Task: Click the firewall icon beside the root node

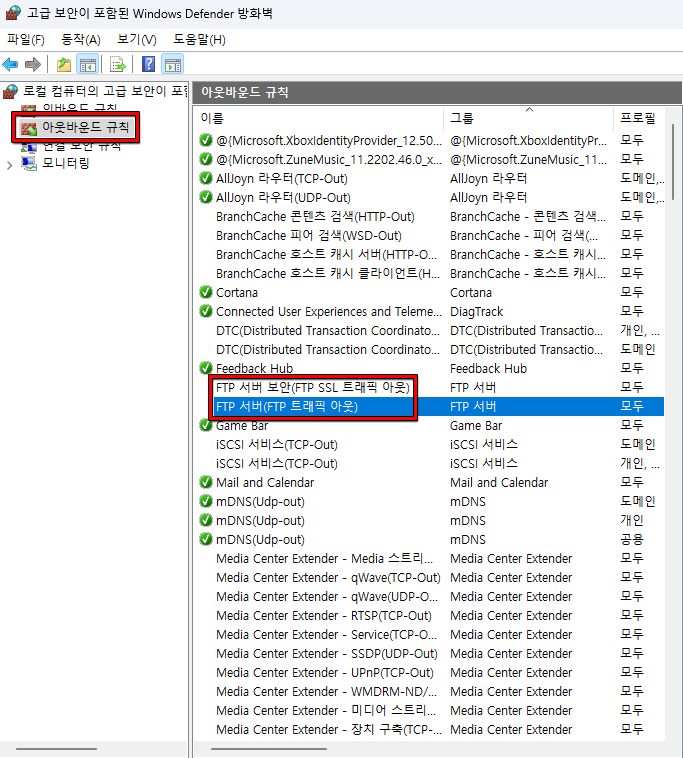Action: coord(10,91)
